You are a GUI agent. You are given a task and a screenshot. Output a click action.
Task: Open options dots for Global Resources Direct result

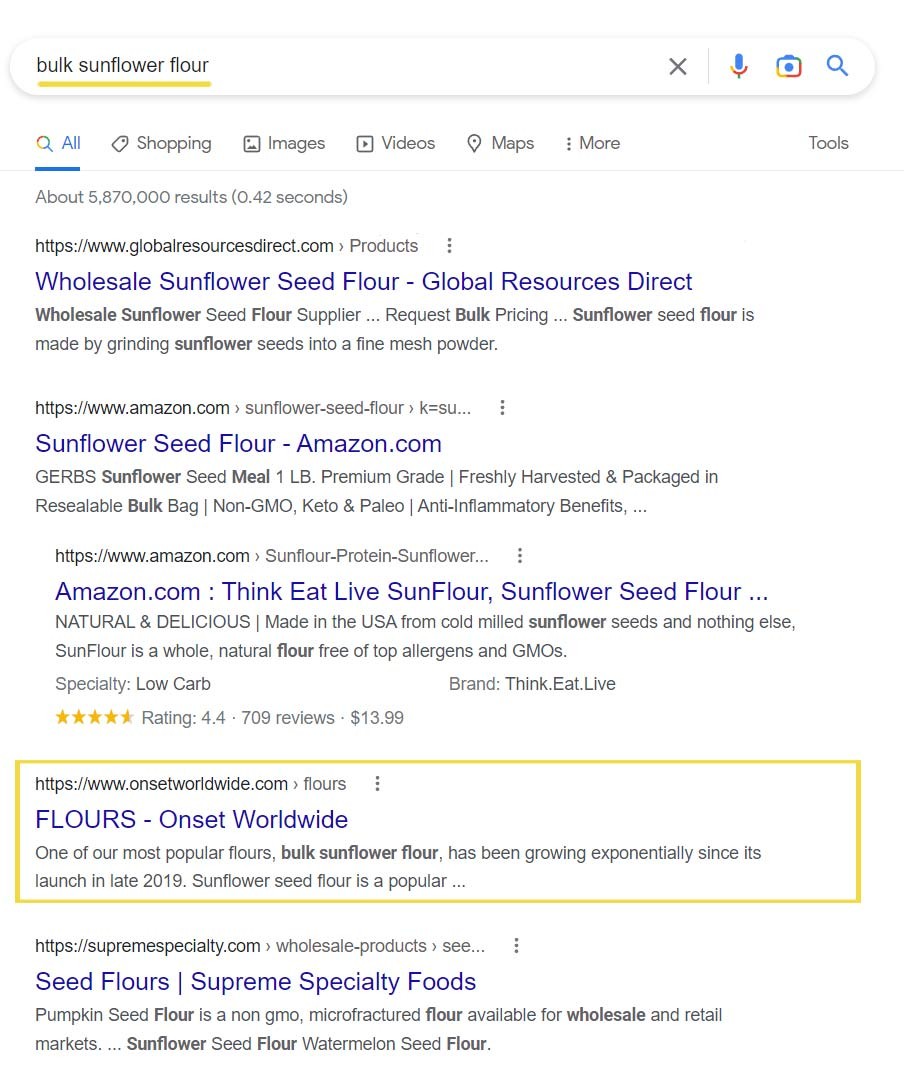coord(449,246)
